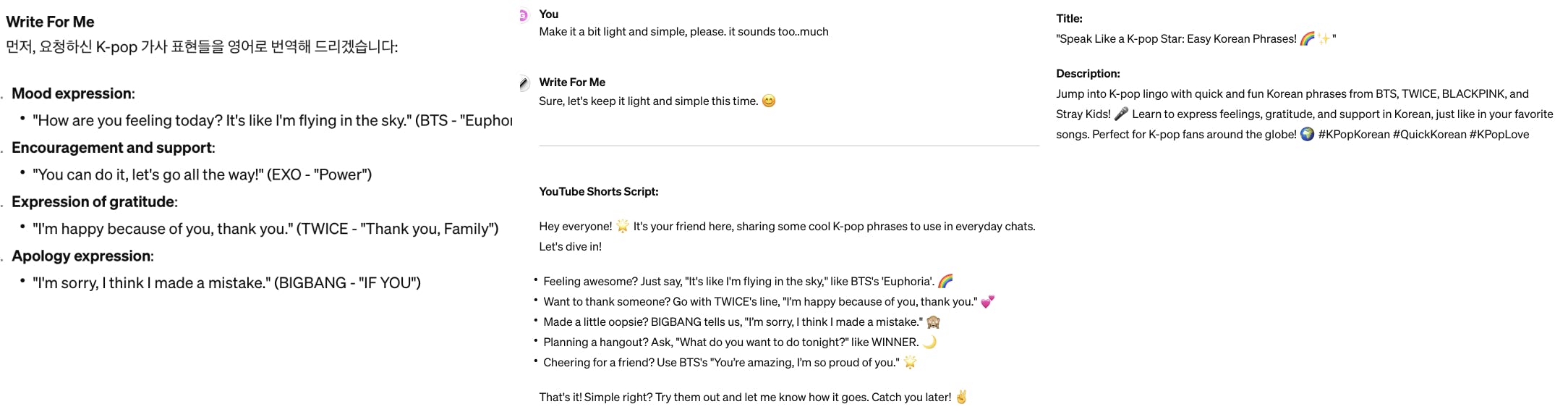Click the victory hand emoji at script end
Viewport: 1568px width, 412px height.
pos(961,397)
